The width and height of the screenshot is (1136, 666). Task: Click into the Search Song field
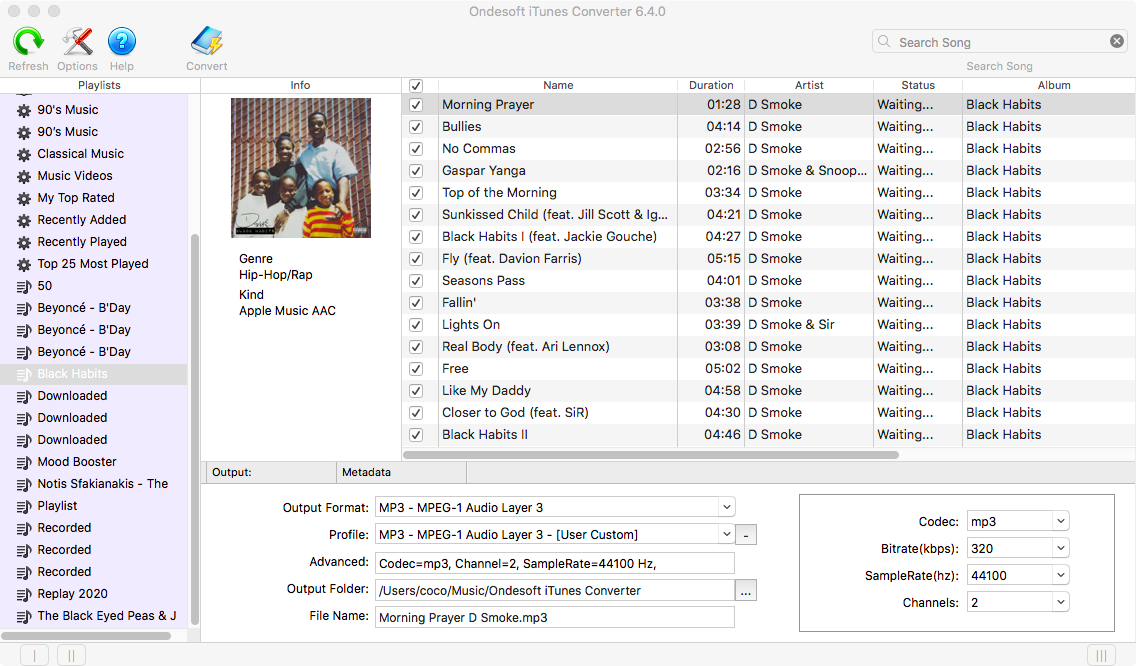pos(1000,42)
